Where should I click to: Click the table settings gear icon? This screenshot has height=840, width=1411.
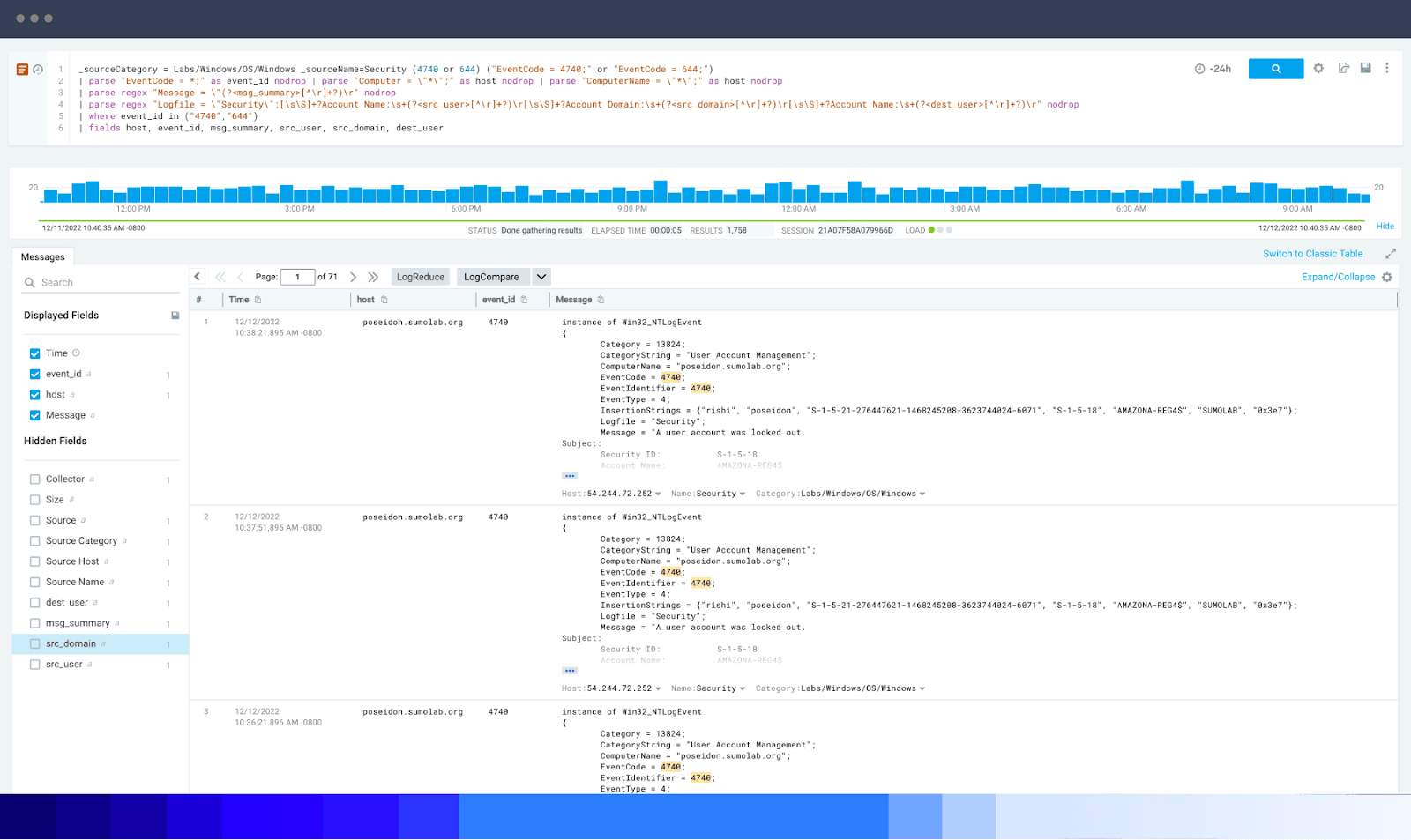(x=1386, y=277)
